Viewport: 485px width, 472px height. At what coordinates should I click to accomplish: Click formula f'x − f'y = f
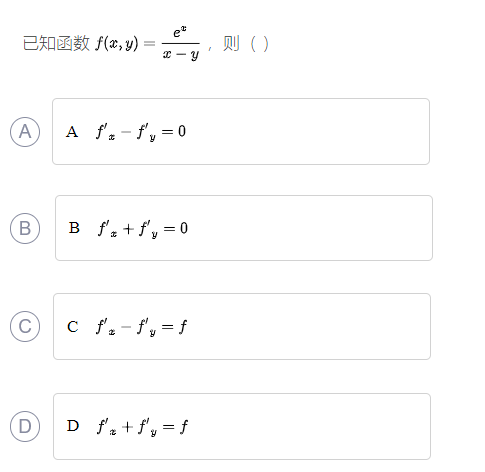click(141, 327)
